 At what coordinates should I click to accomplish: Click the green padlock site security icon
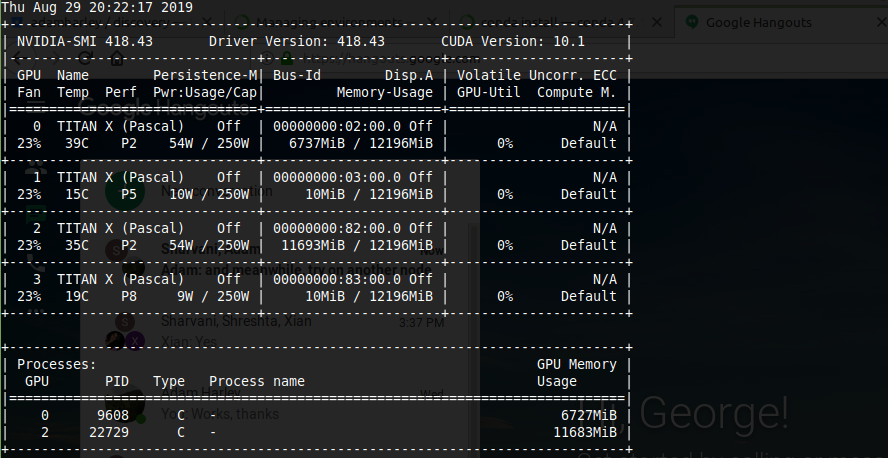click(x=287, y=58)
